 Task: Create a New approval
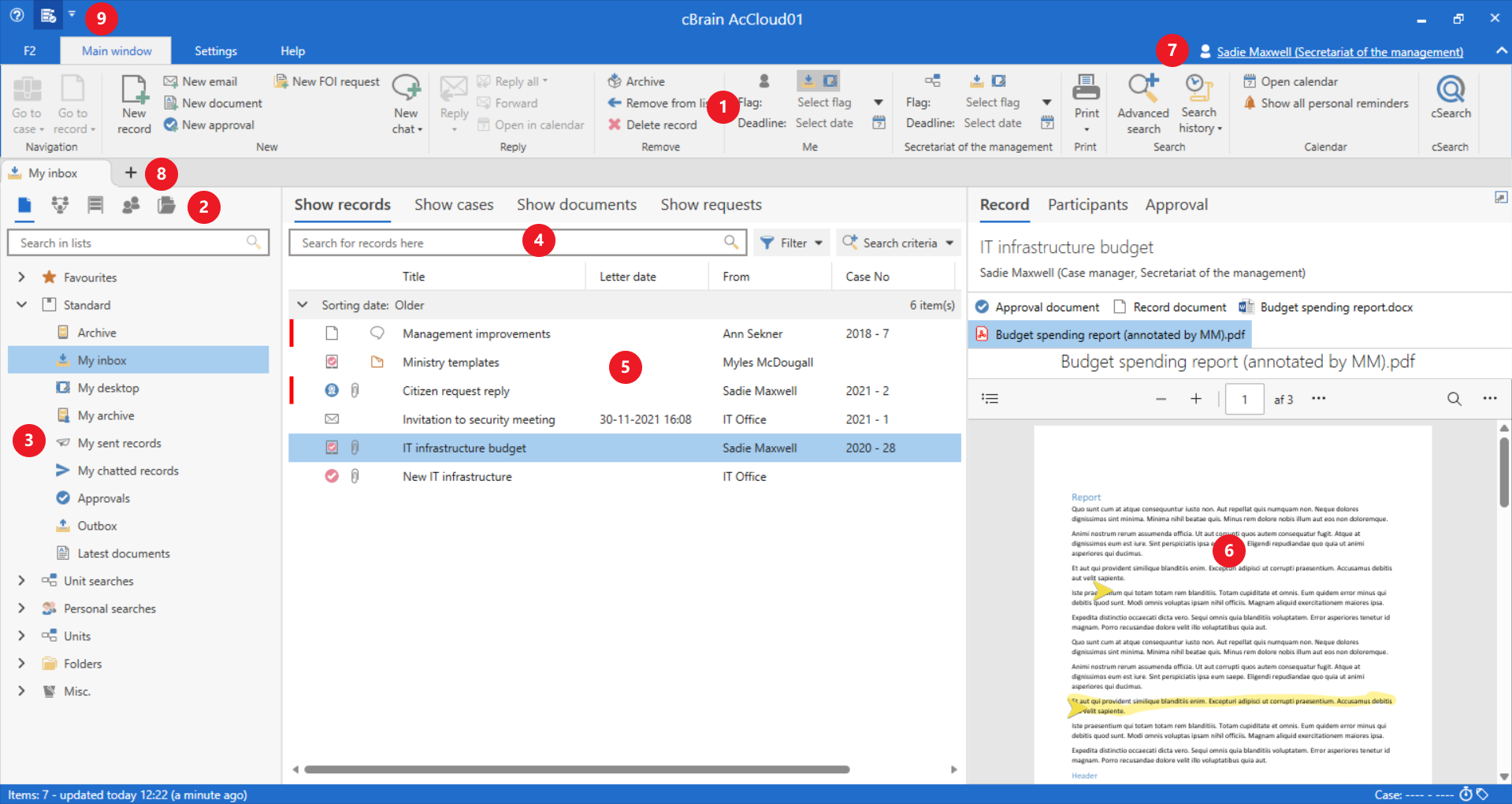click(209, 125)
